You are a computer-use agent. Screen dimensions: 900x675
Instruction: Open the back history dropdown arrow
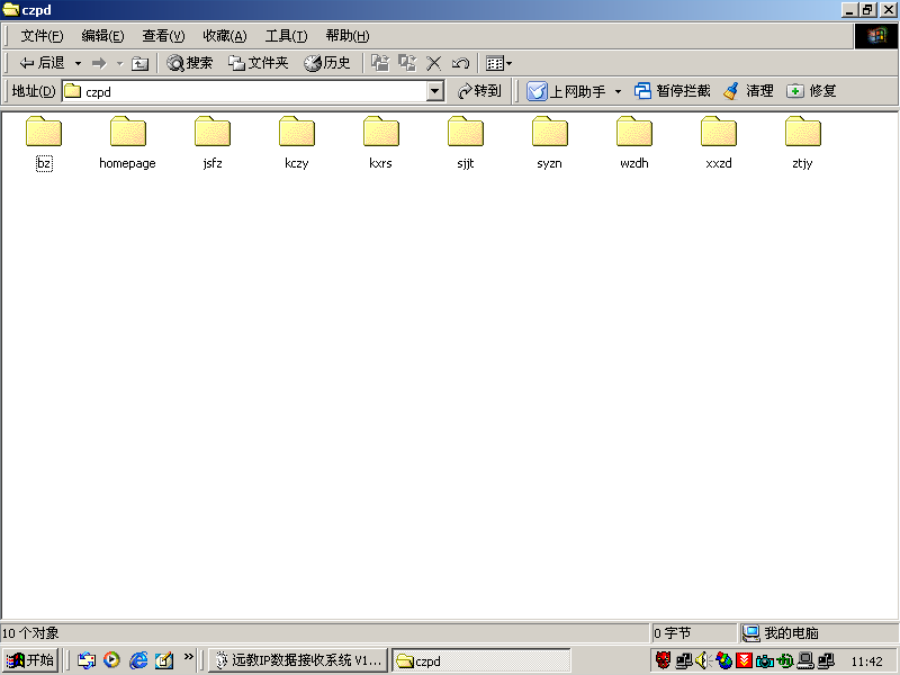pyautogui.click(x=78, y=63)
